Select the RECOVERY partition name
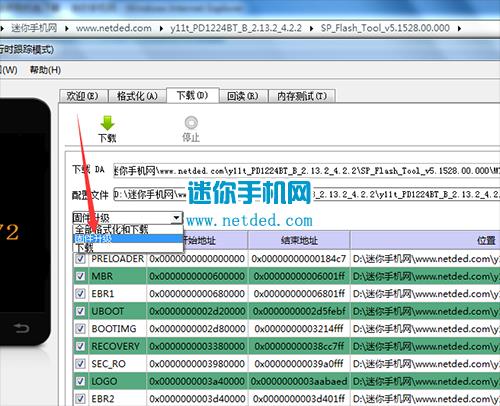500x406 pixels. [x=115, y=346]
